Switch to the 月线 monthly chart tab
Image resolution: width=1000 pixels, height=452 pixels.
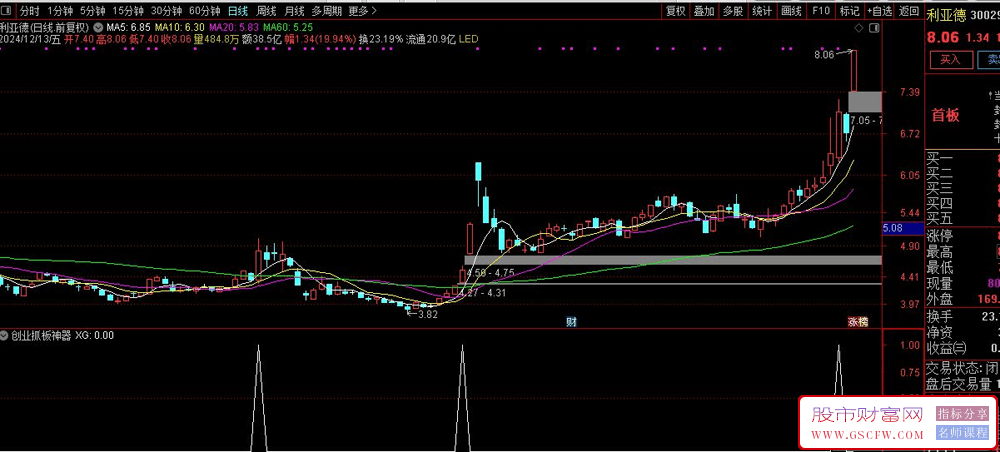(294, 11)
